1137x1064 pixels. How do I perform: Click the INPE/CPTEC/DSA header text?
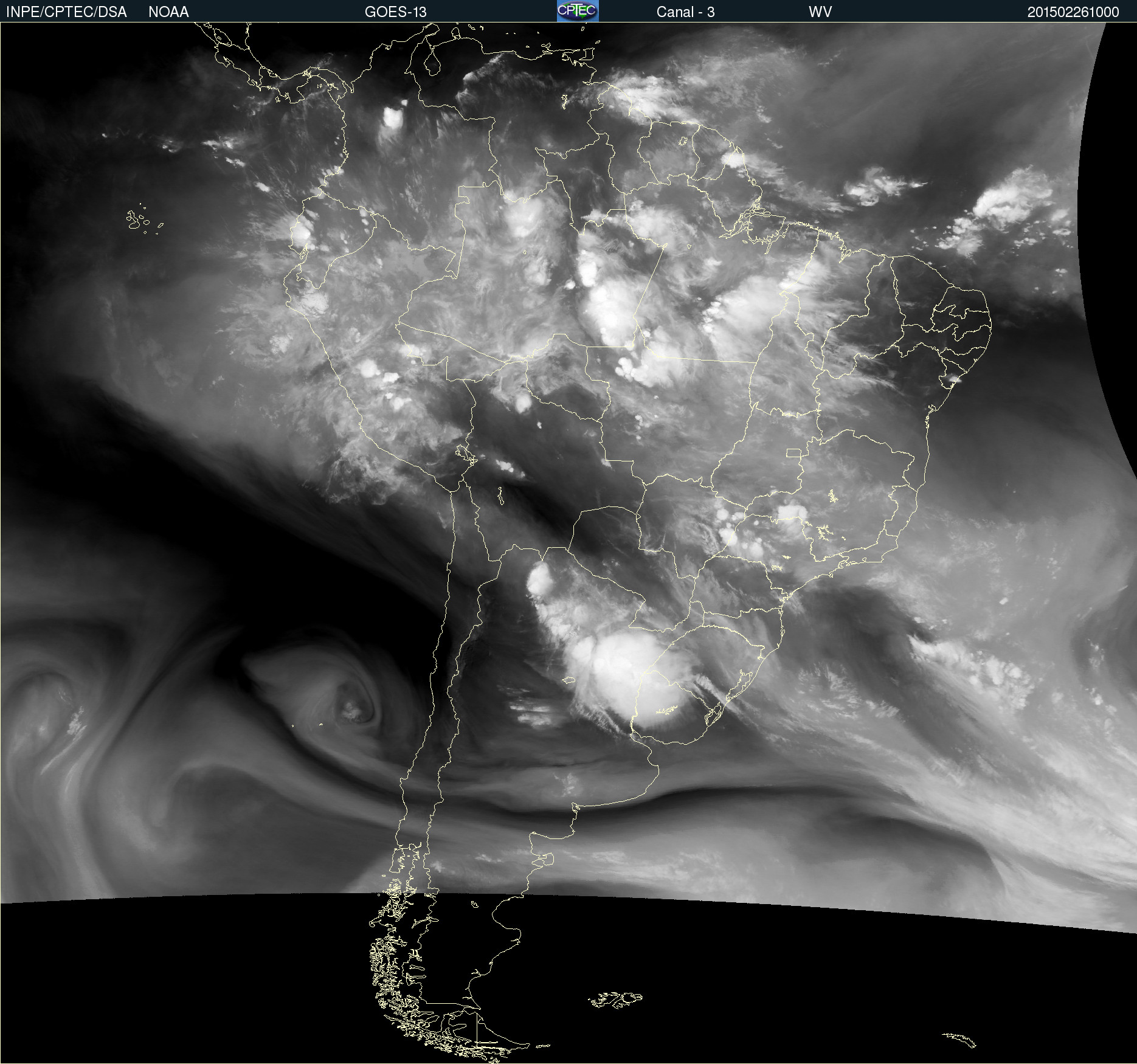(x=66, y=12)
